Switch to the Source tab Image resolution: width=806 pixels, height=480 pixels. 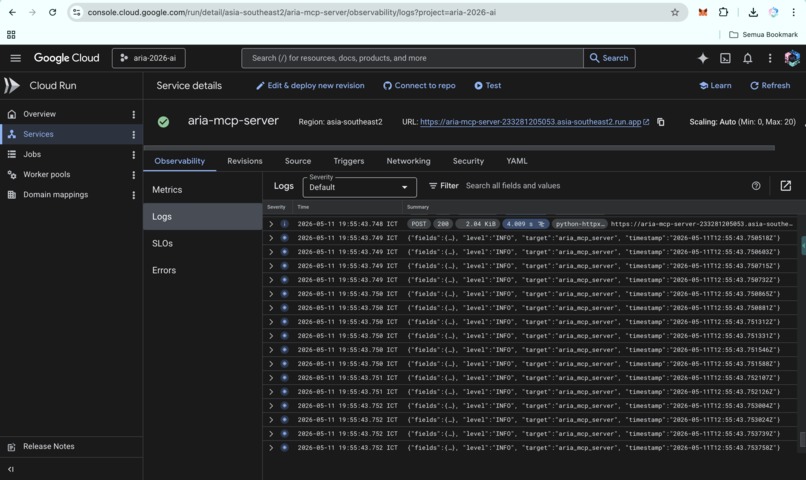tap(298, 161)
